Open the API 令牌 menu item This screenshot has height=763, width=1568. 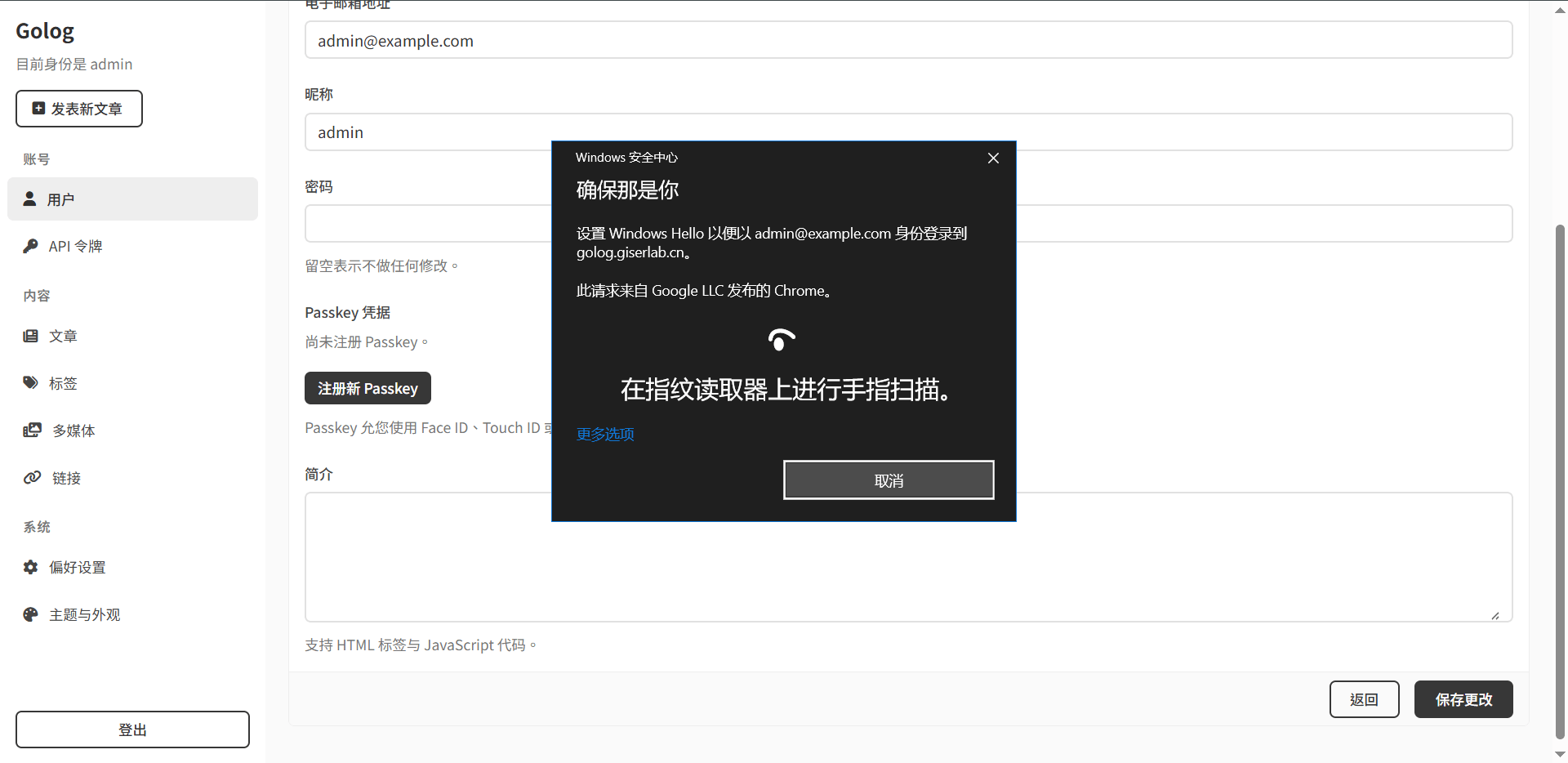pyautogui.click(x=132, y=246)
